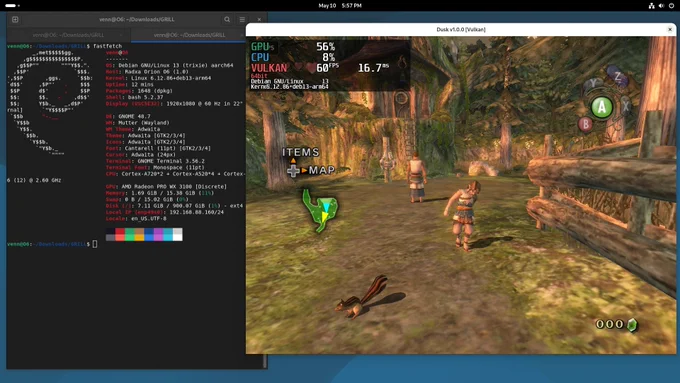
Task: Click the CPU 8% overlay reading
Action: pos(293,57)
